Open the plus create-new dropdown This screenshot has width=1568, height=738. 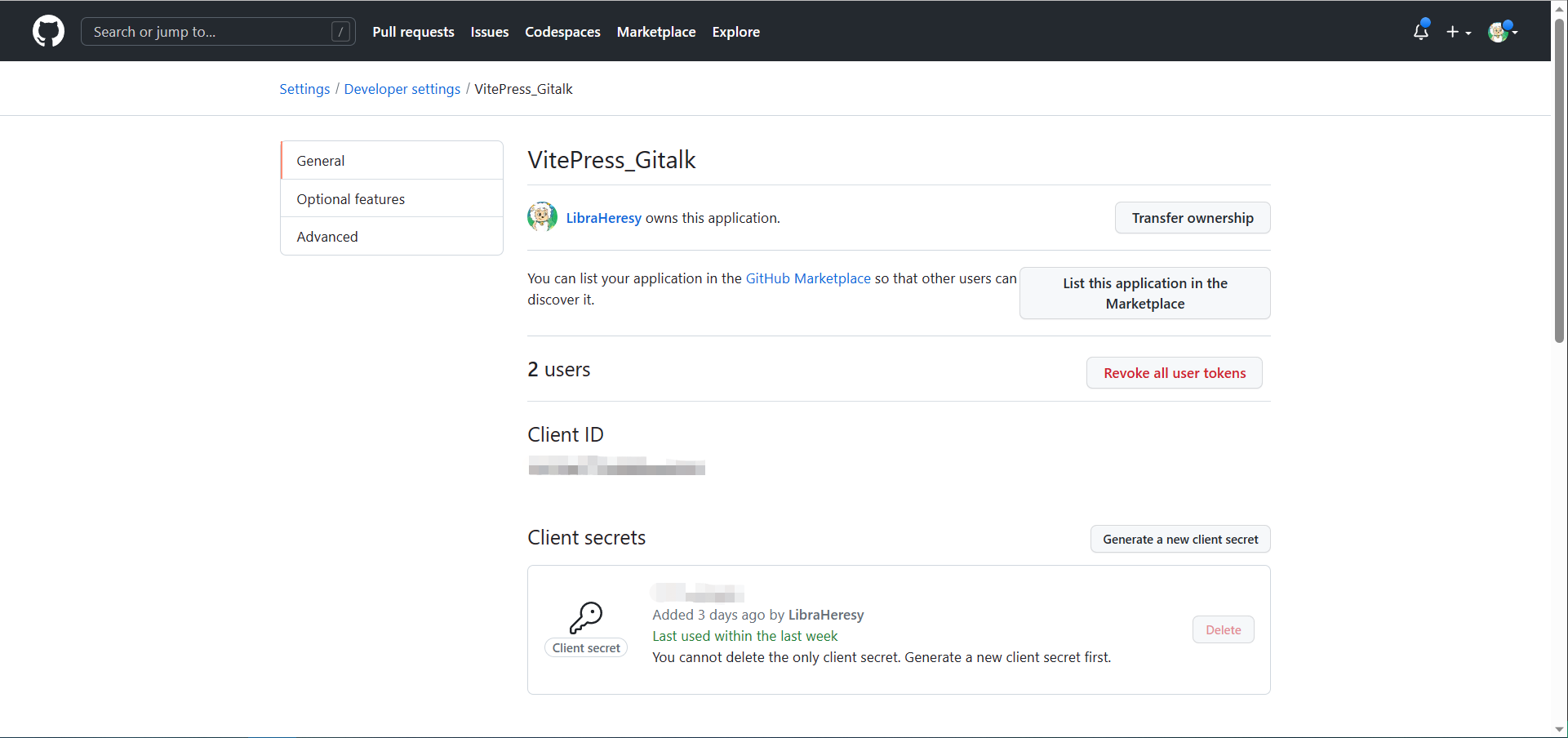[1459, 32]
